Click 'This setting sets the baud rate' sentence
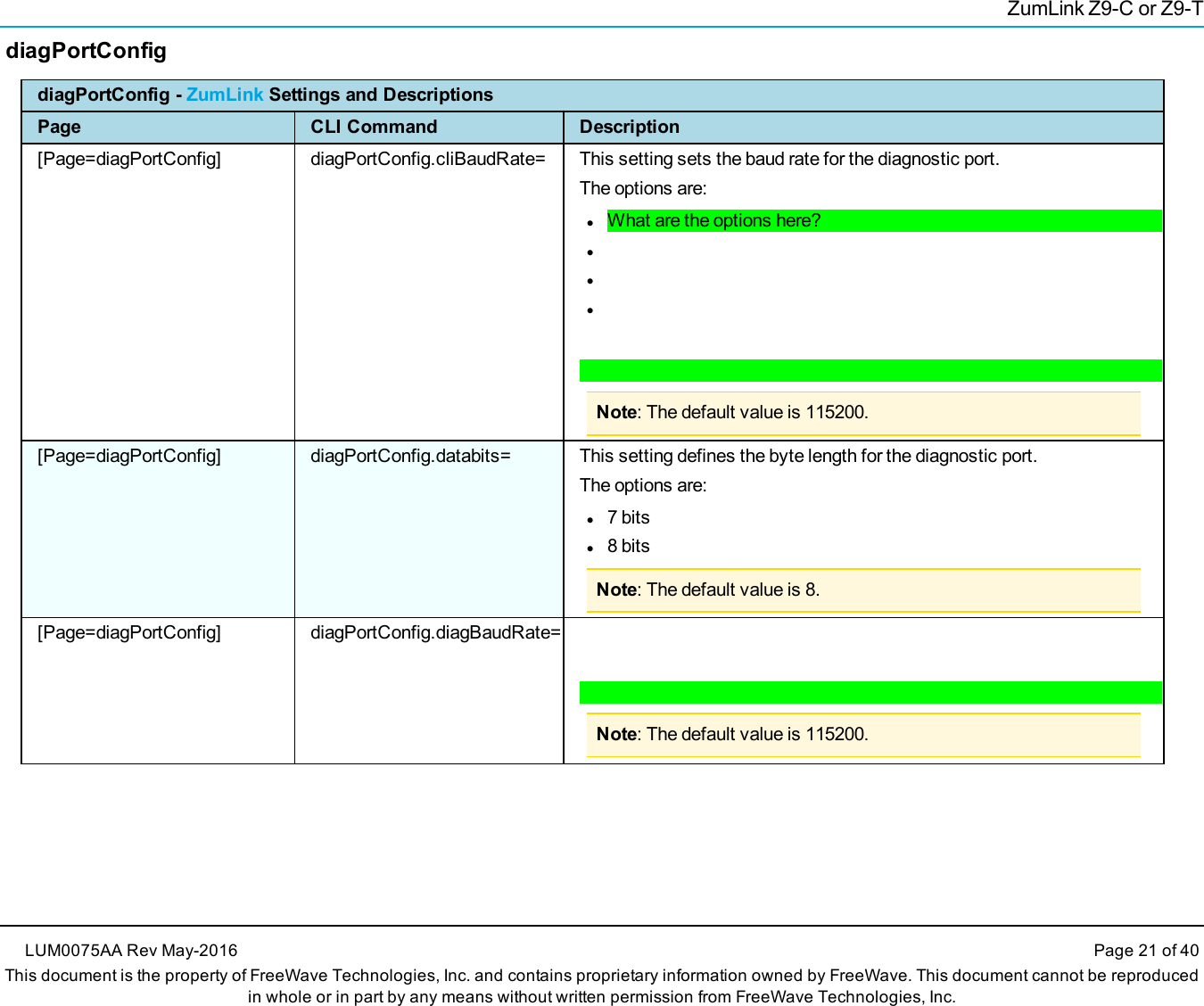1204x1006 pixels. coord(789,159)
